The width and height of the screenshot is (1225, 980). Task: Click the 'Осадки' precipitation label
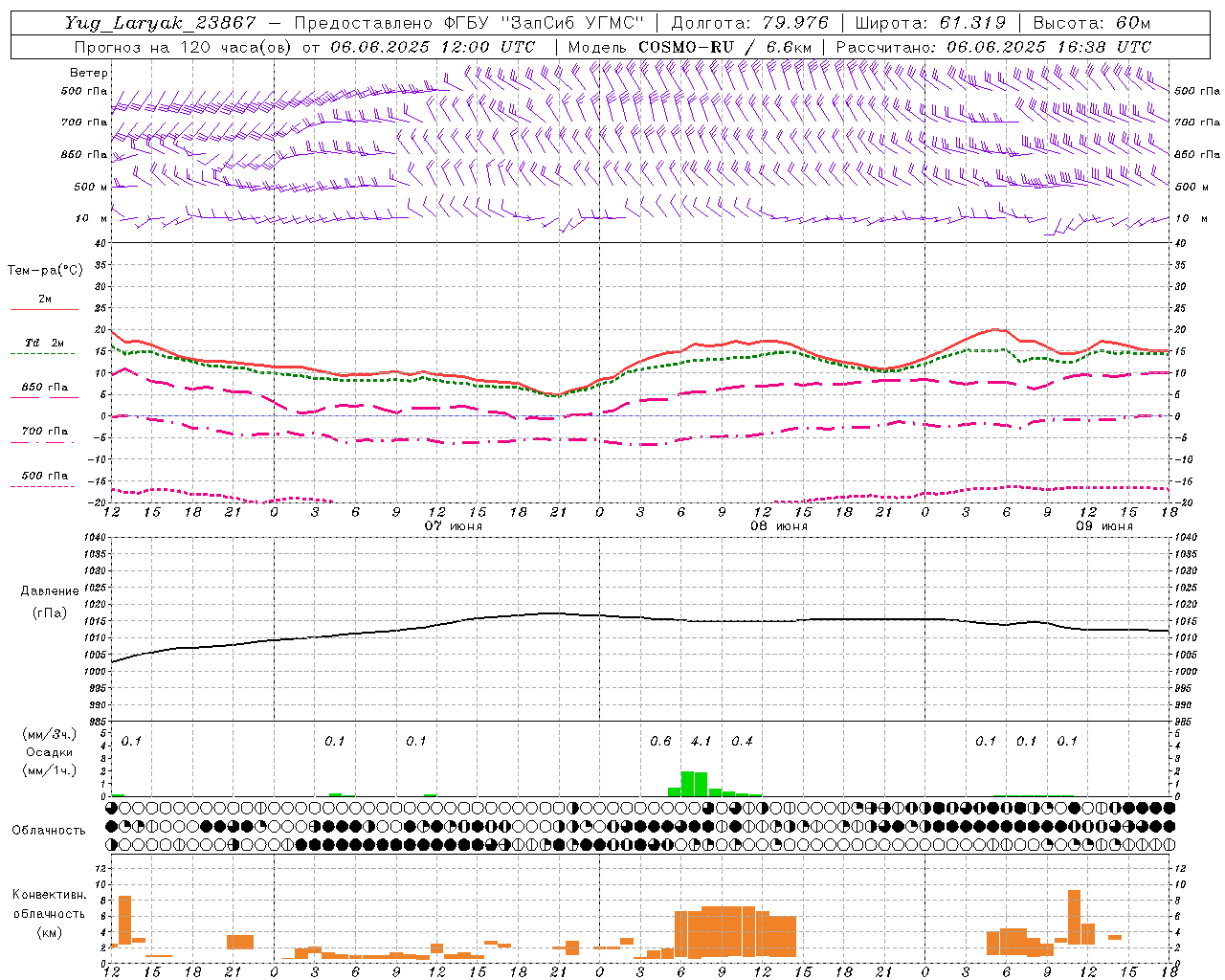tap(49, 752)
